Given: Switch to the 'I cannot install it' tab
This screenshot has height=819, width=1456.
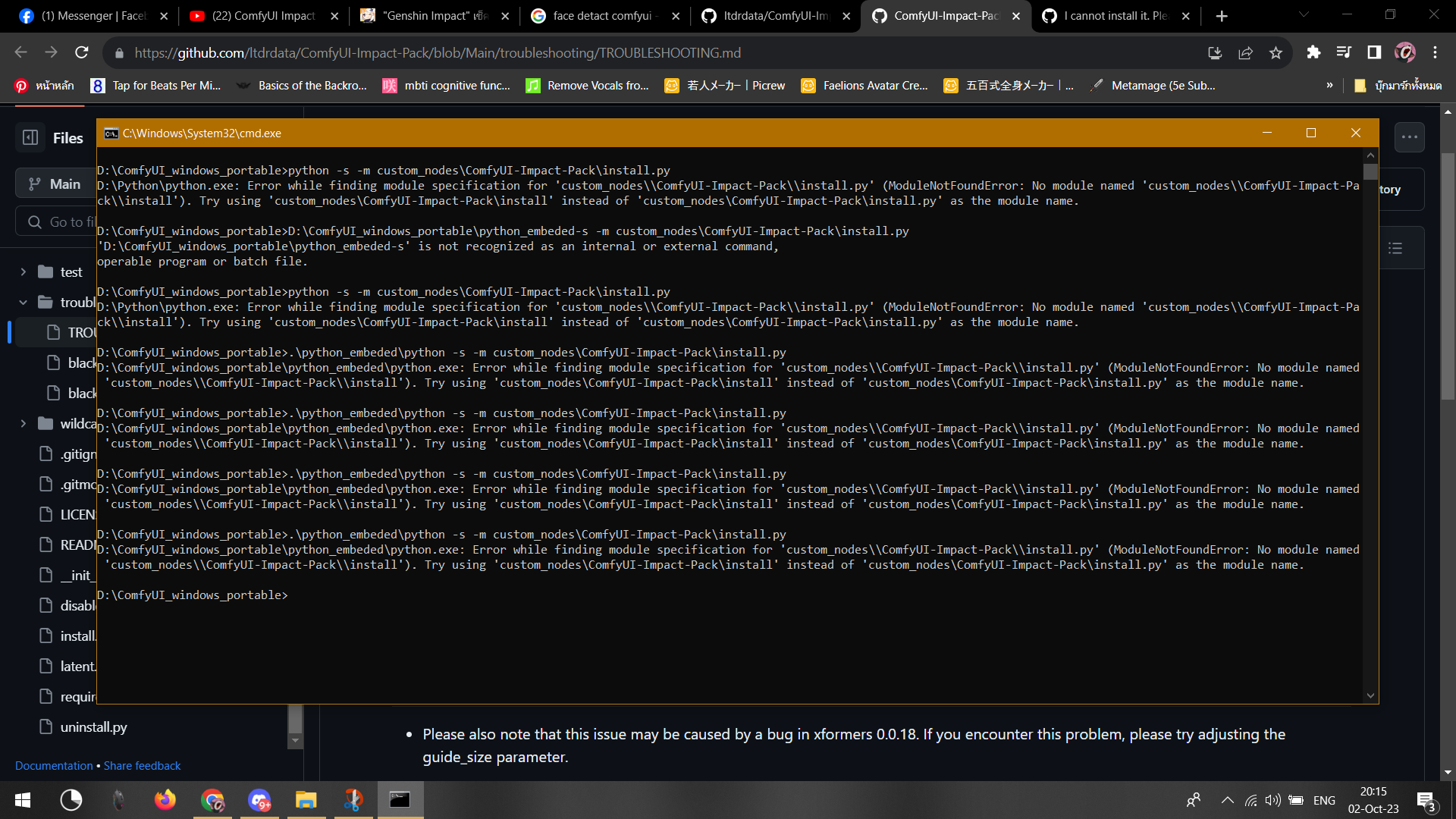Looking at the screenshot, I should tap(1115, 16).
